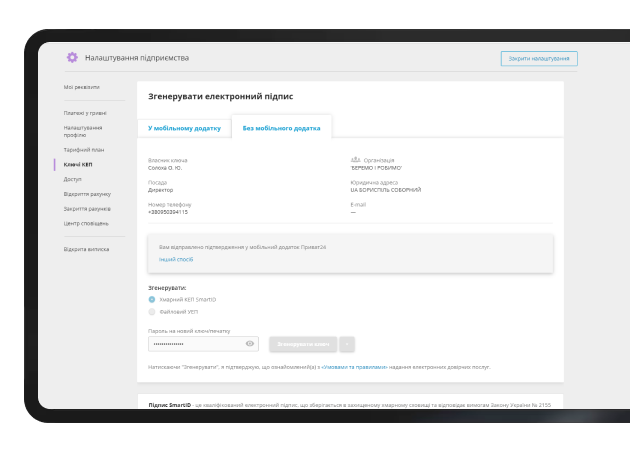630x450 pixels.
Task: Click the Підпис SmartID description text
Action: 350,405
